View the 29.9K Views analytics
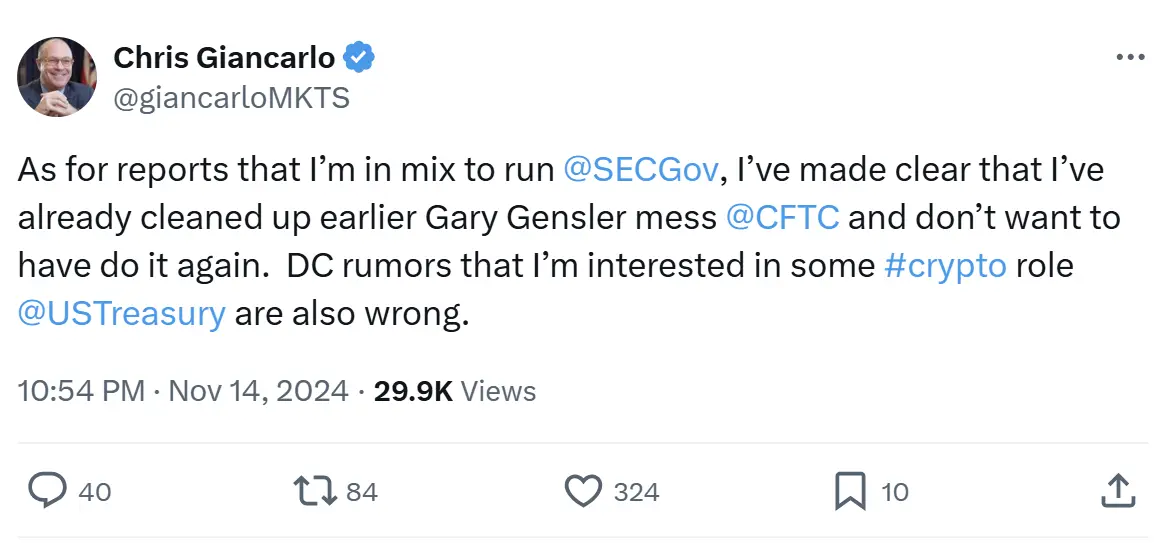 pos(455,391)
